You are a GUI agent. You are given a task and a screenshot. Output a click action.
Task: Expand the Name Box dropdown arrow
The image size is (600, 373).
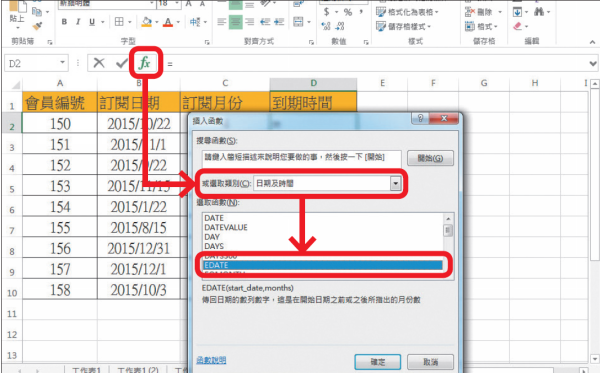tap(62, 63)
